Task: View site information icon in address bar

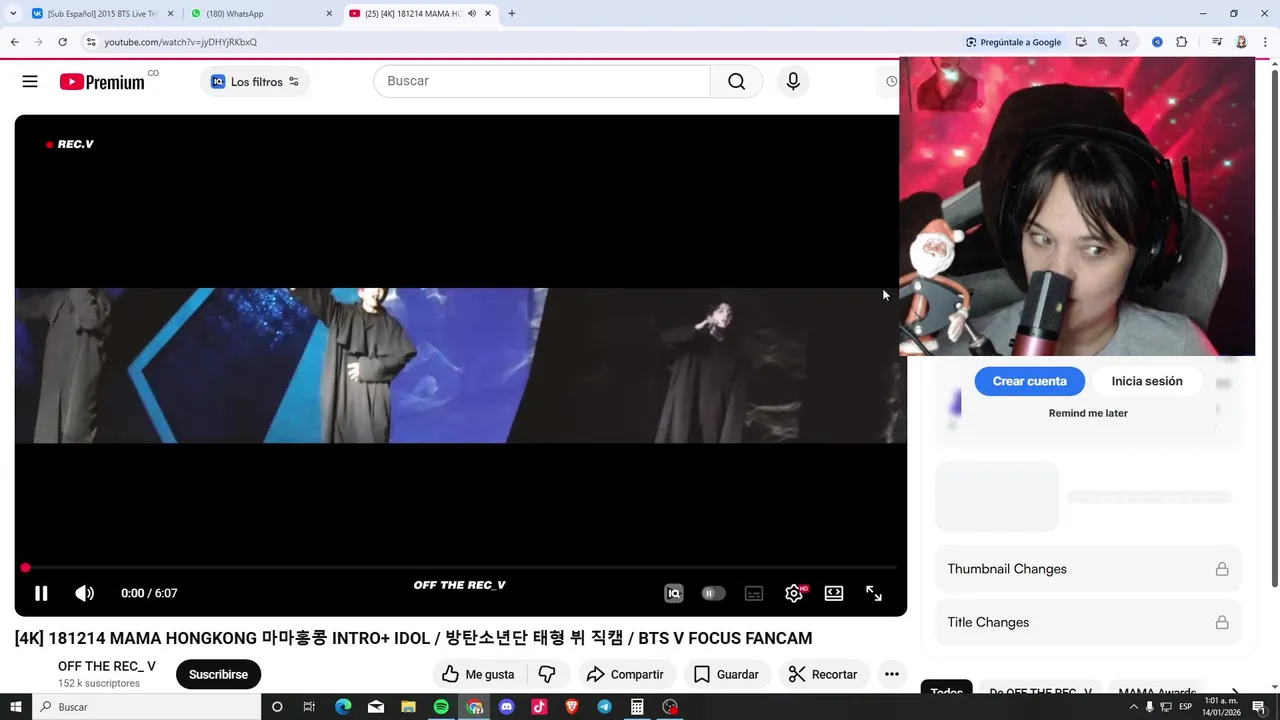Action: click(x=91, y=42)
